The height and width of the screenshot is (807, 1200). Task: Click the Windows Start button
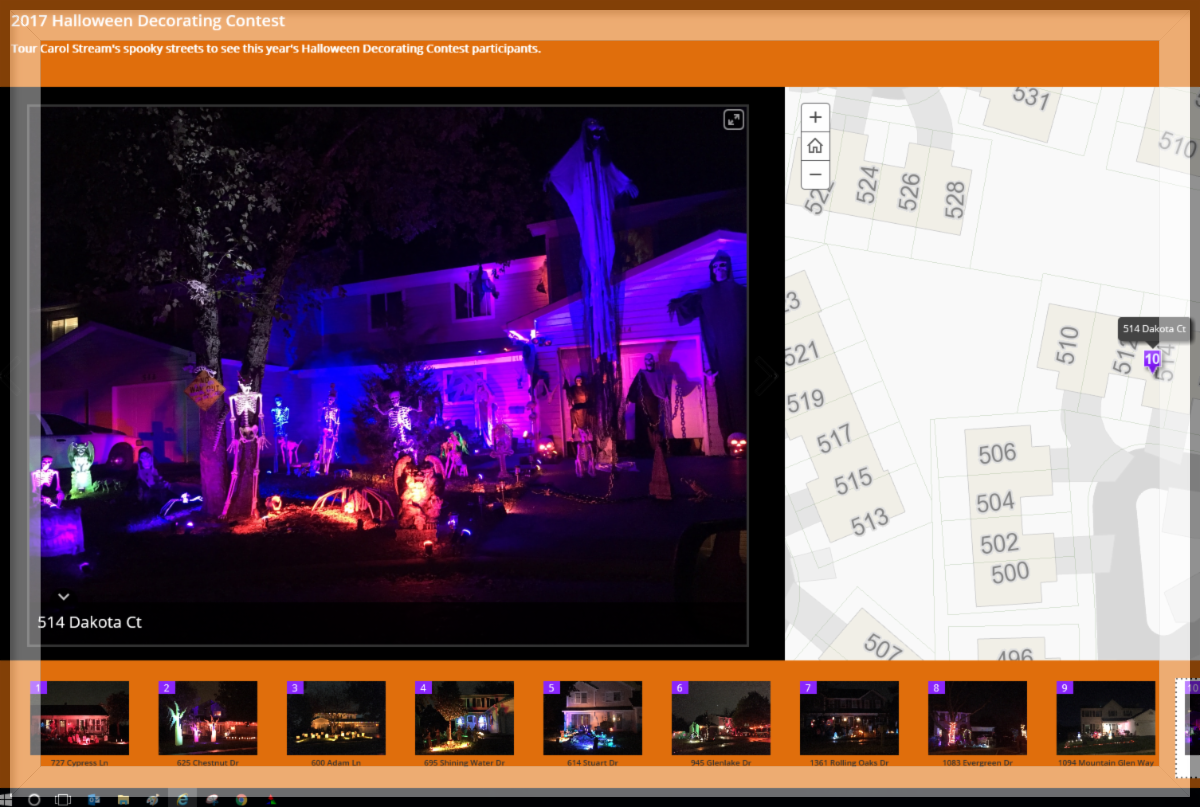click(x=8, y=799)
